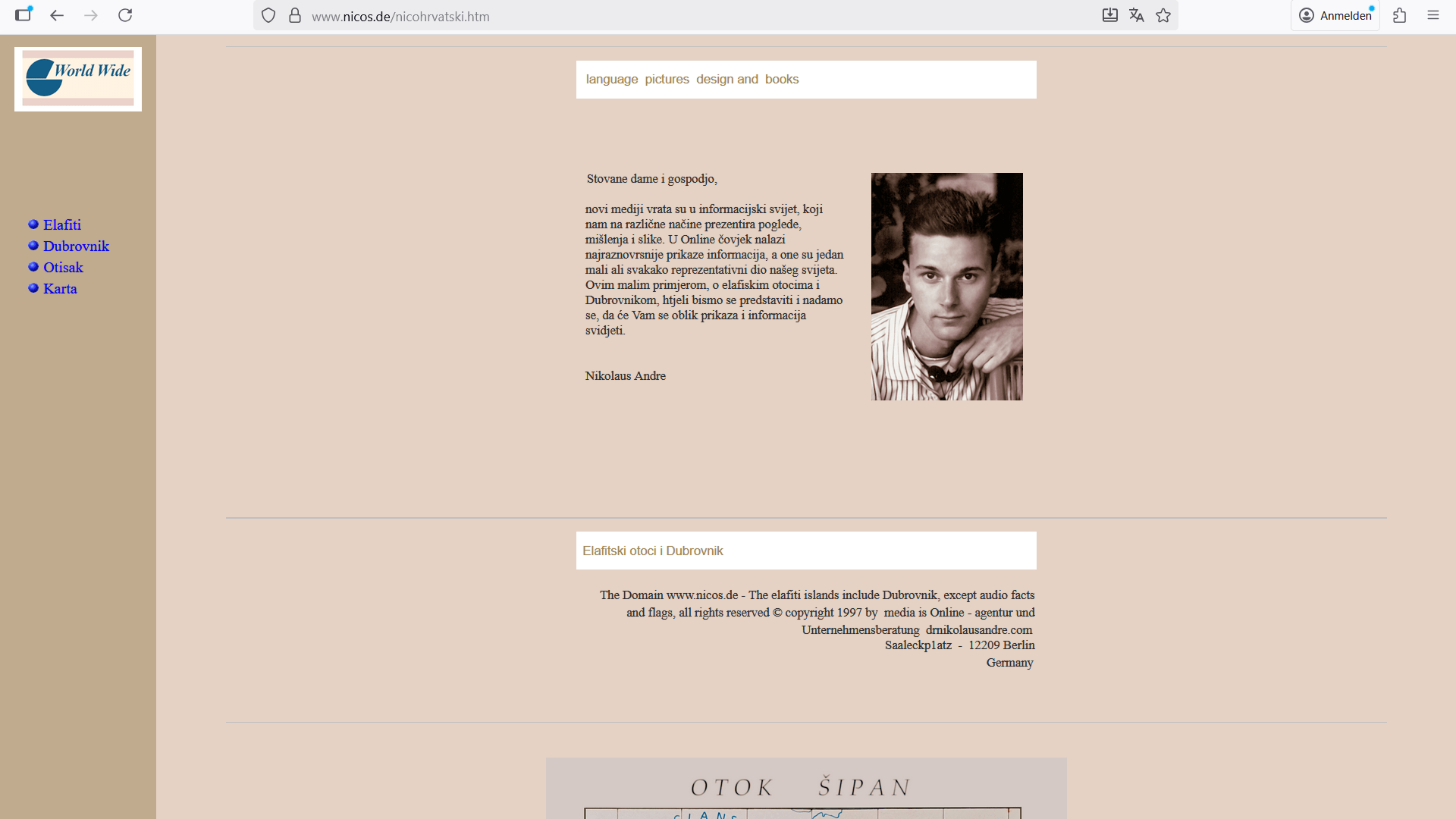Viewport: 1456px width, 819px height.
Task: Toggle the bookmark star for this page
Action: [x=1163, y=15]
